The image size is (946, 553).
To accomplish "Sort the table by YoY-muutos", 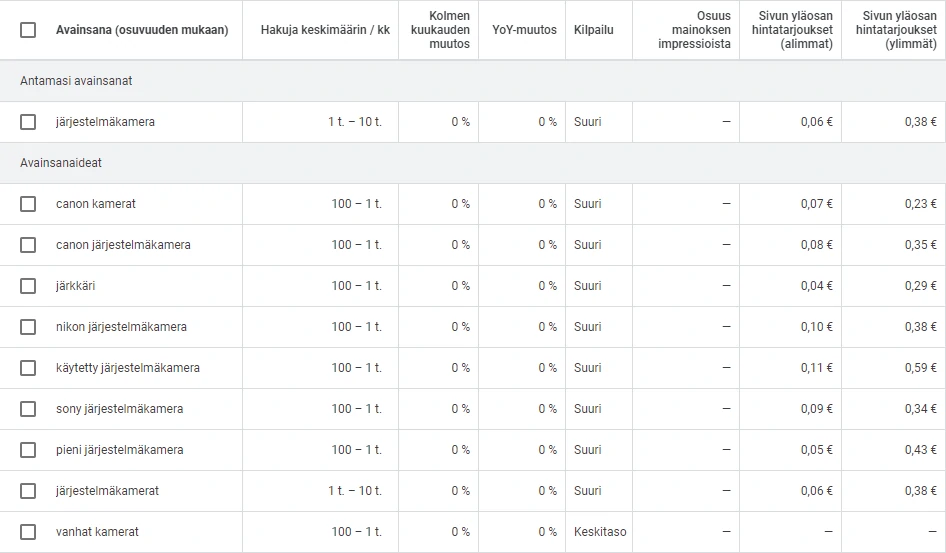I will tap(525, 30).
